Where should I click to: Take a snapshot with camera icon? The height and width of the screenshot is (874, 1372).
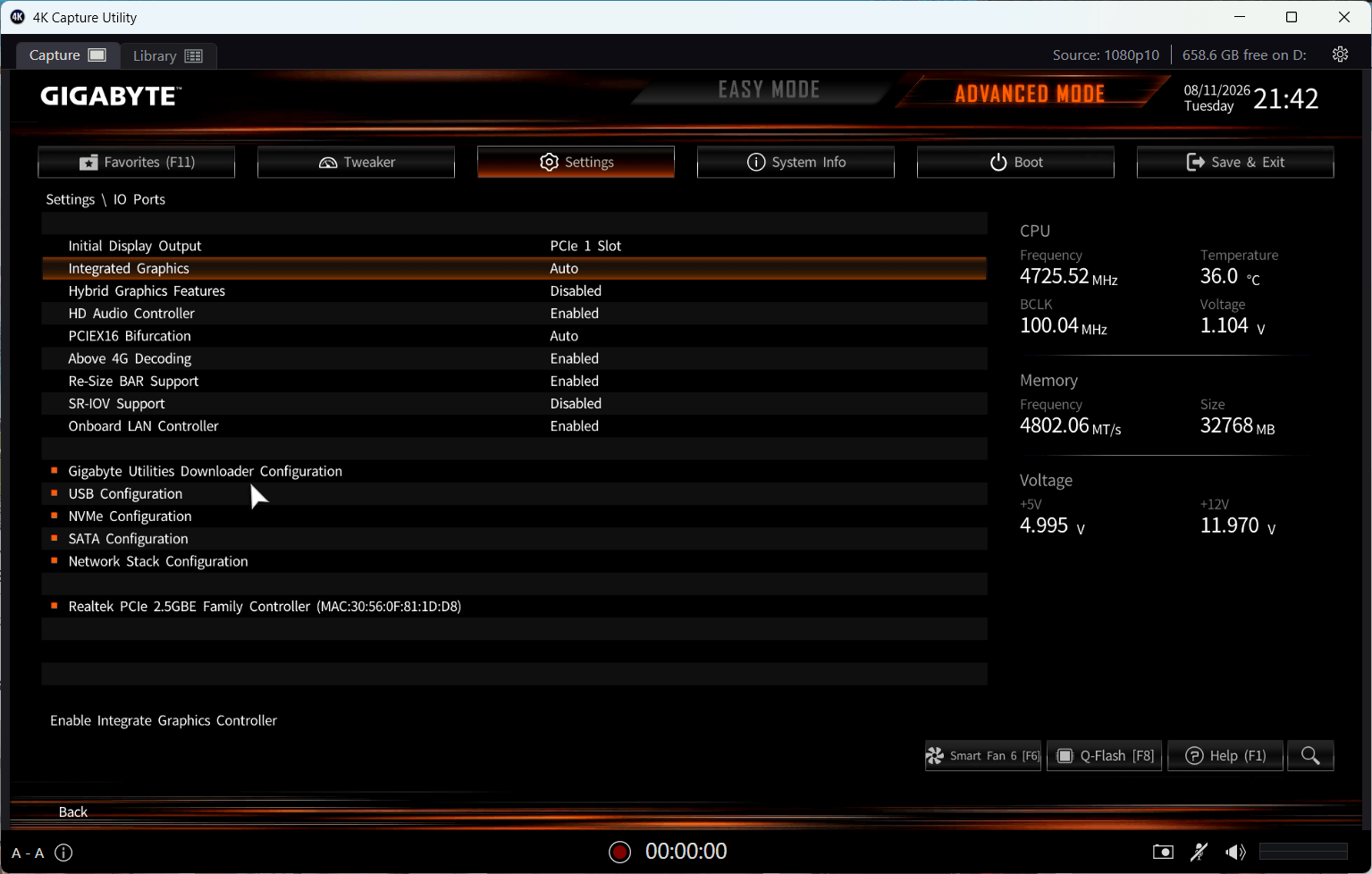[x=1163, y=852]
